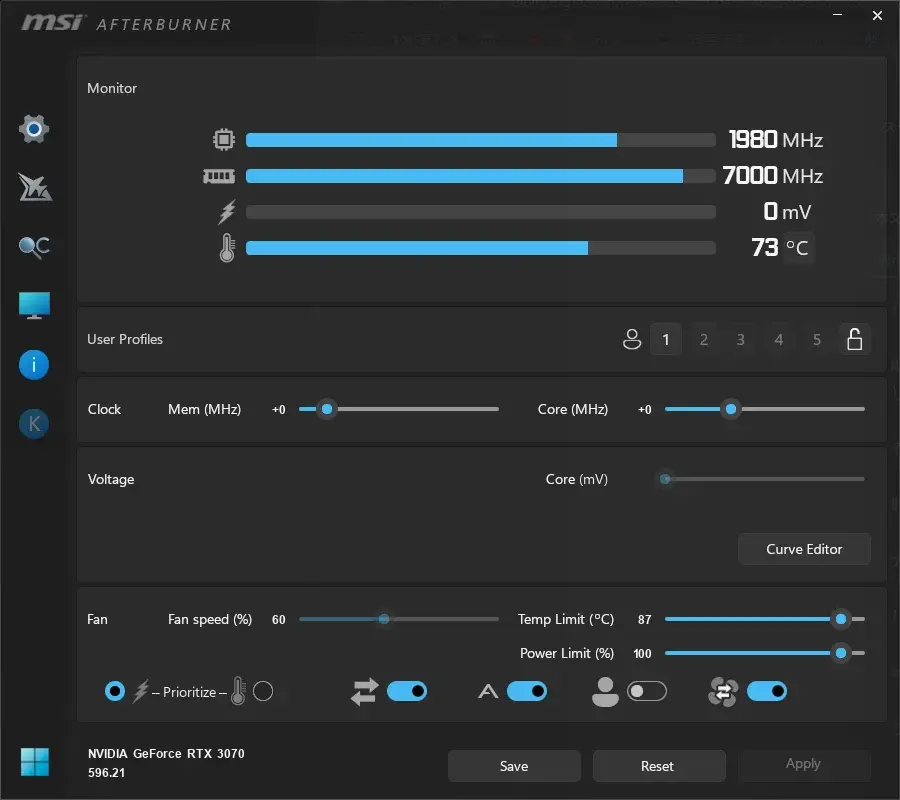Click the sync arrows icon in fan section
The height and width of the screenshot is (800, 900).
364,692
